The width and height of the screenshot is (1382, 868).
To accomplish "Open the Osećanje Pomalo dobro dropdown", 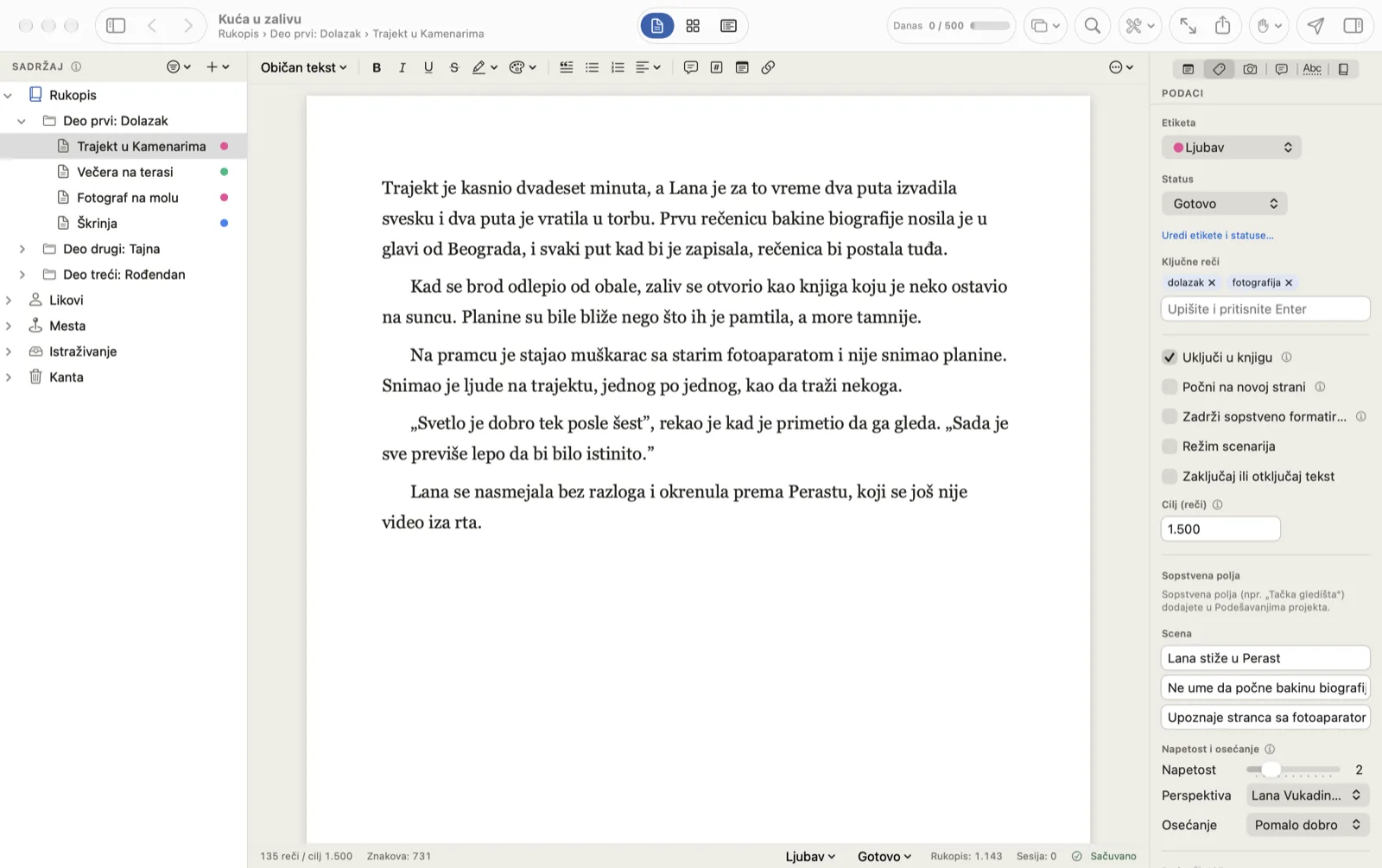I will [1308, 825].
